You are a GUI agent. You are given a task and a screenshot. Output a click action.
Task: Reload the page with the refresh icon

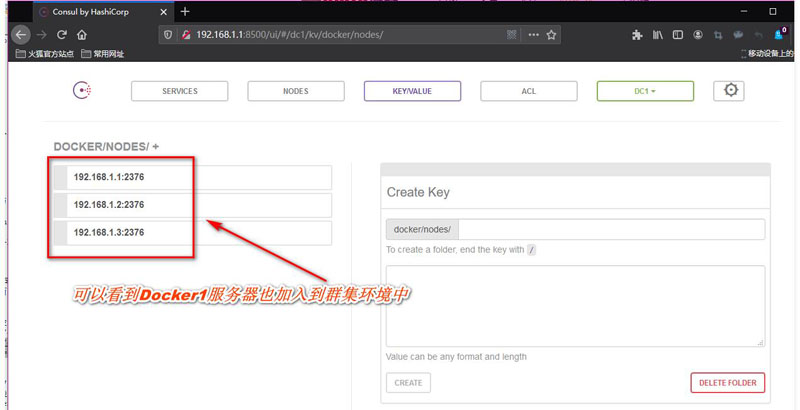pyautogui.click(x=62, y=35)
